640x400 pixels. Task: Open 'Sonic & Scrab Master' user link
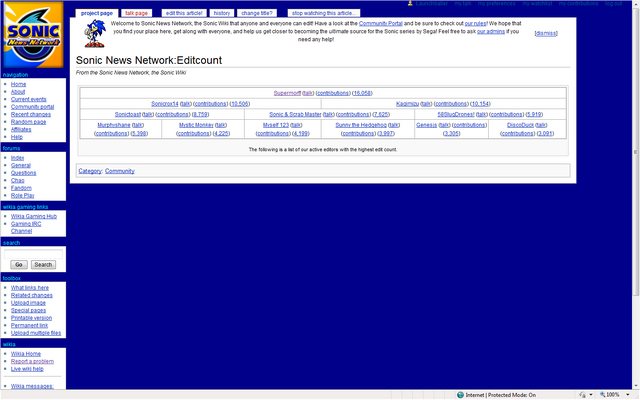(x=295, y=114)
